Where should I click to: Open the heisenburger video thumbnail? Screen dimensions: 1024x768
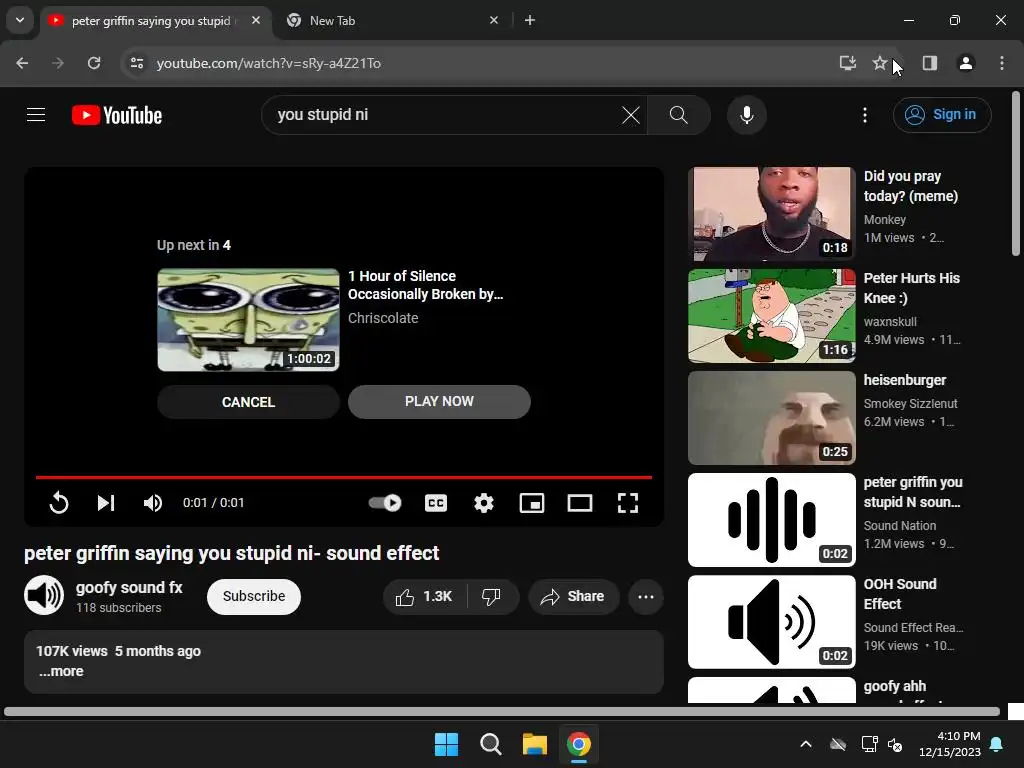(x=771, y=418)
